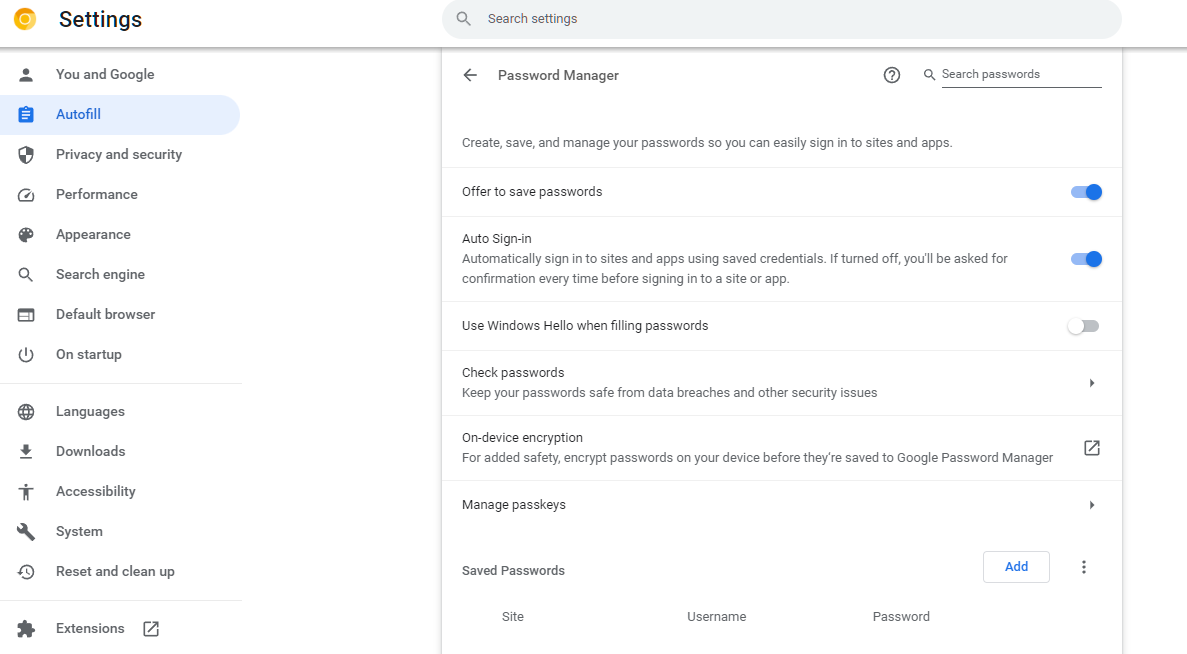Screen dimensions: 1187x654
Task: Enable the Windows Hello toggle for filling passwords
Action: [x=1083, y=326]
